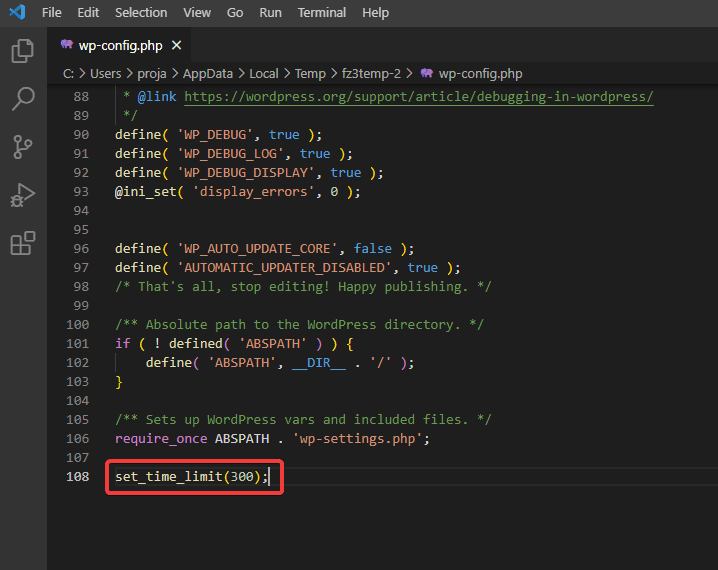The height and width of the screenshot is (570, 718).
Task: Click 'wp-settings.php' string on line 106
Action: 357,439
